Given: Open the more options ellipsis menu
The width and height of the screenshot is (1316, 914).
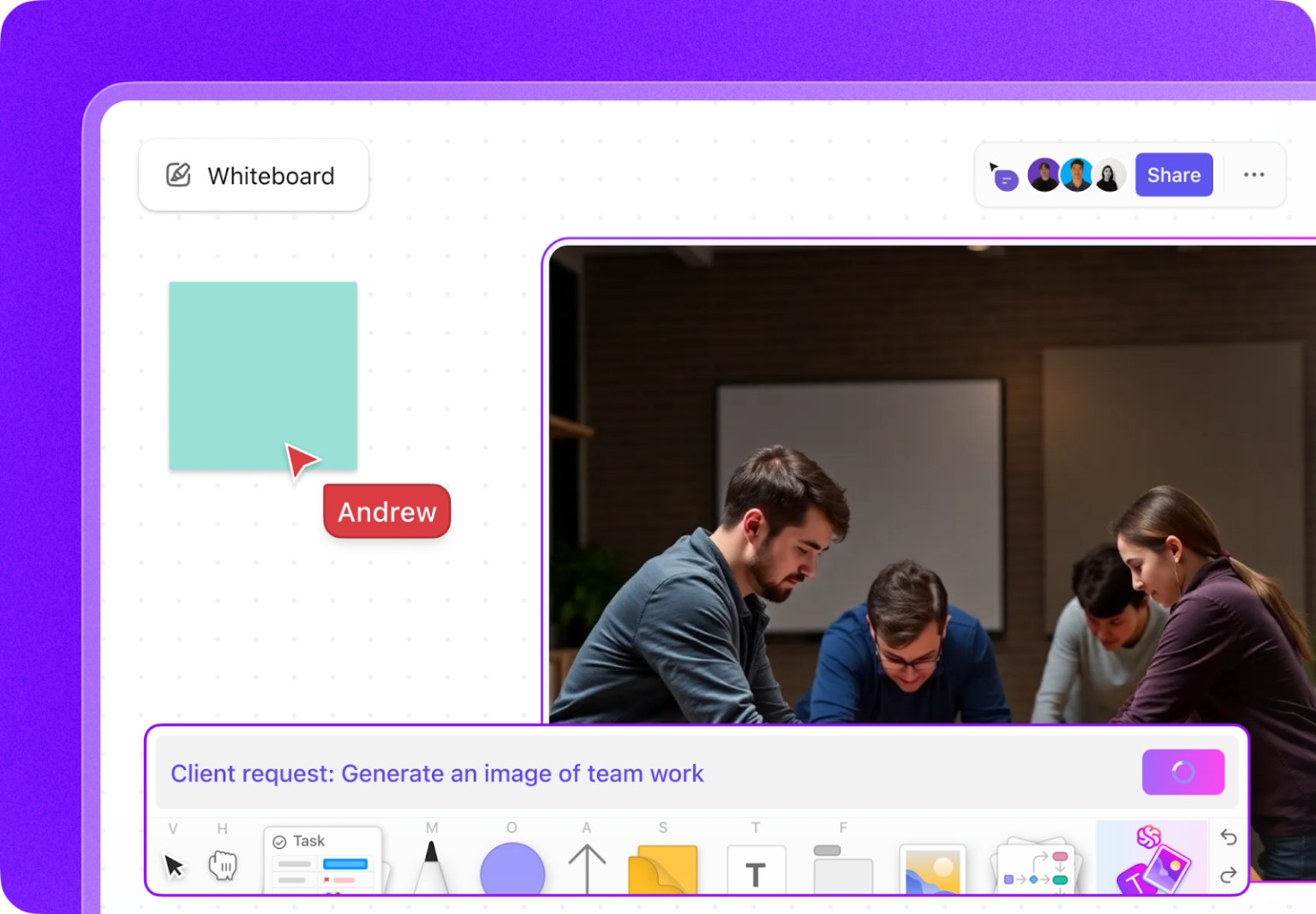Looking at the screenshot, I should (x=1254, y=175).
